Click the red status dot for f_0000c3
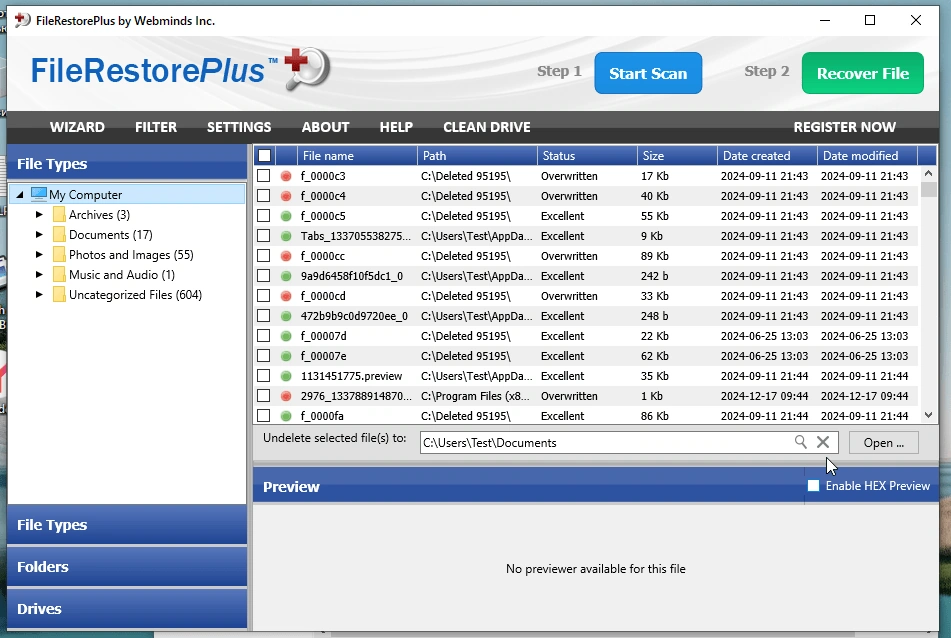The image size is (951, 638). [x=286, y=176]
